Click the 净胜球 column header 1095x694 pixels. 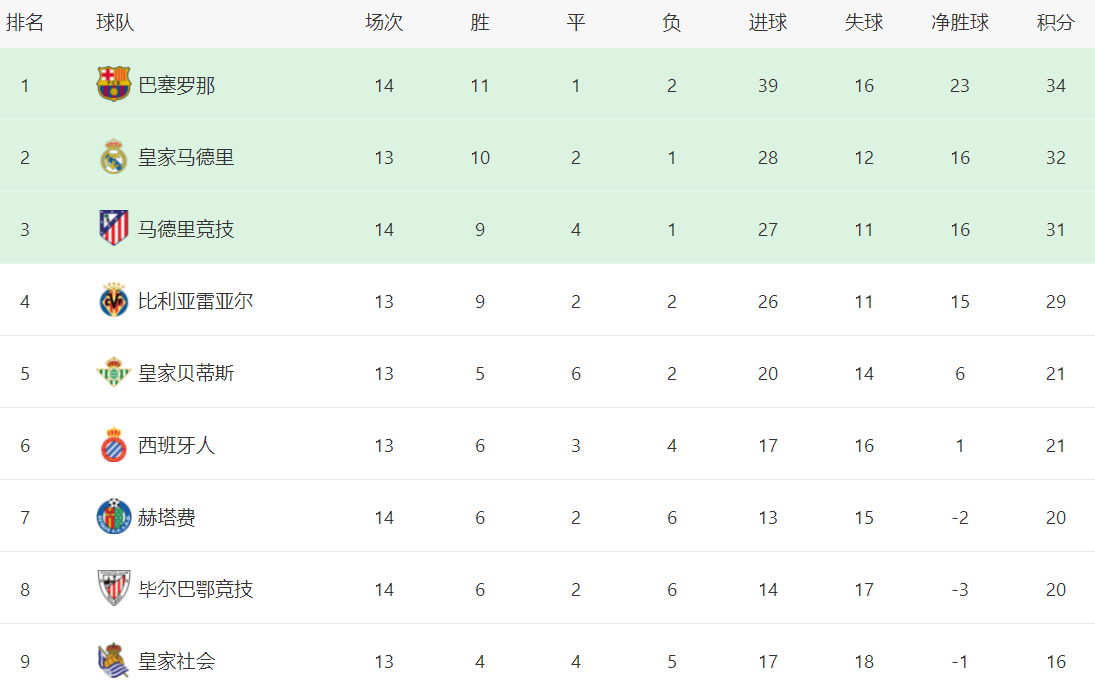(x=960, y=23)
